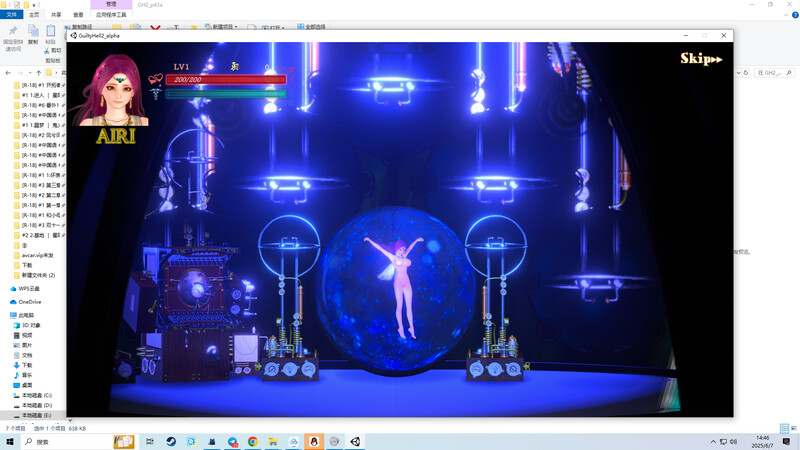This screenshot has width=800, height=450.
Task: Click the 剪切 scissors button in ribbon
Action: [x=53, y=51]
